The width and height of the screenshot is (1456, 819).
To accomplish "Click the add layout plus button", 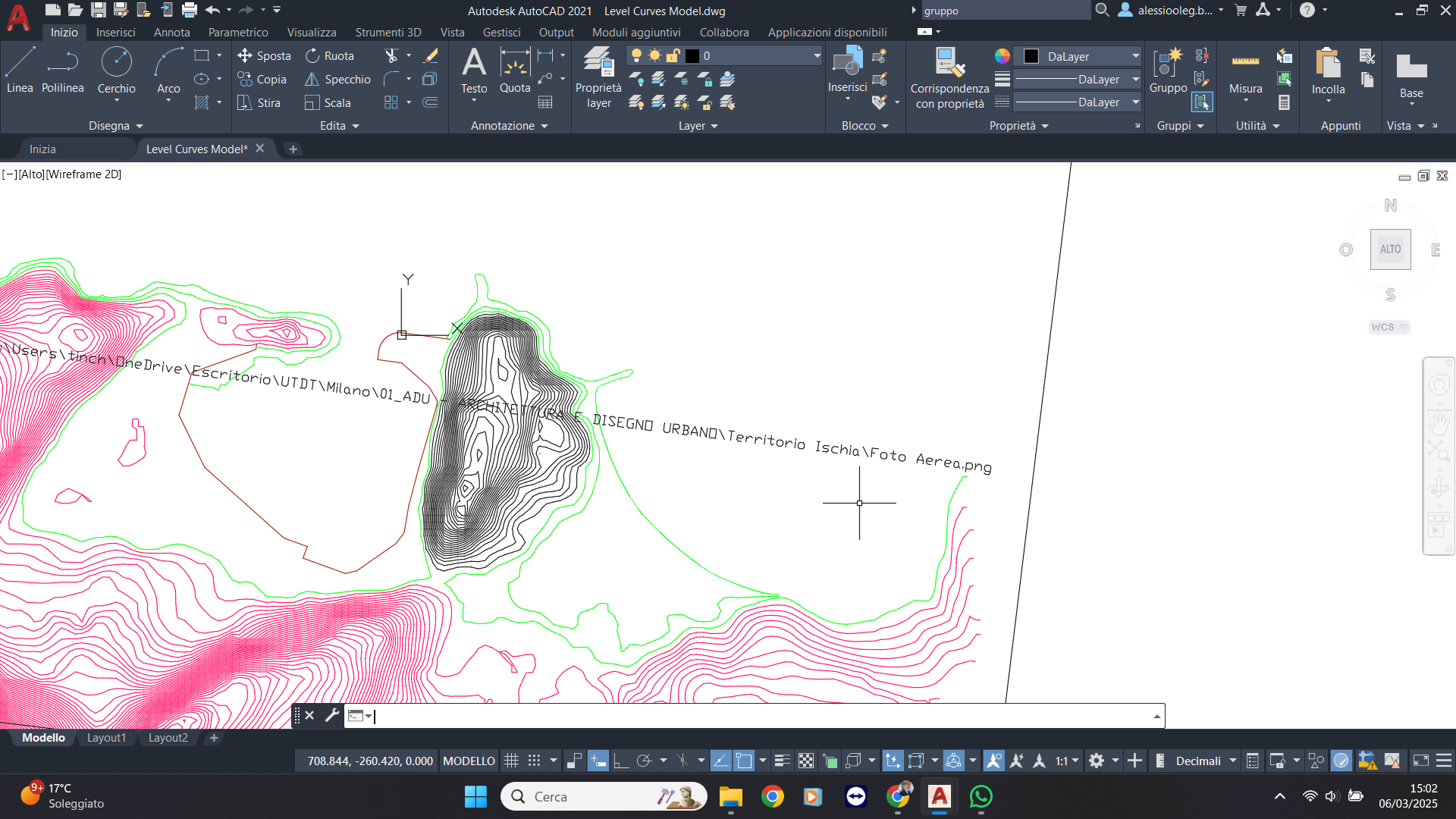I will click(x=214, y=738).
